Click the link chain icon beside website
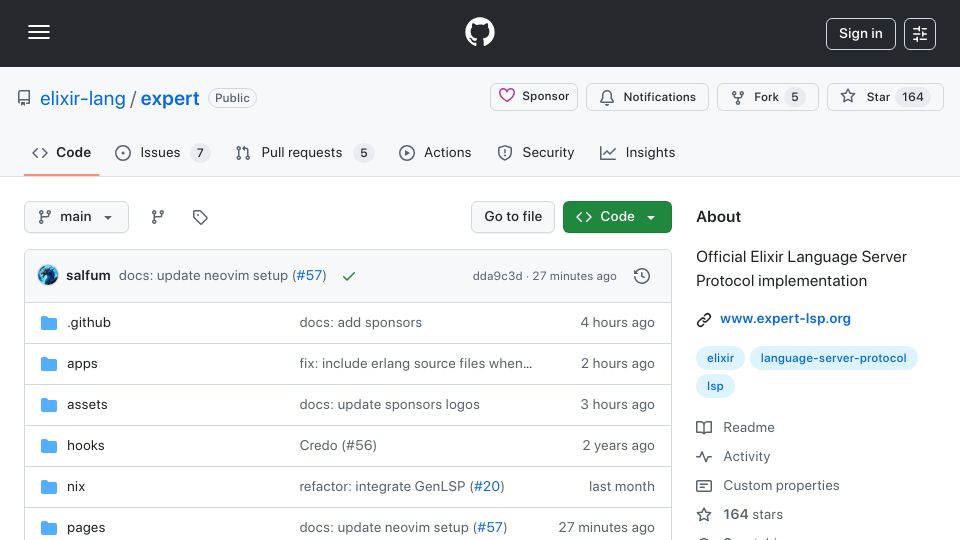Image resolution: width=960 pixels, height=540 pixels. coord(704,320)
